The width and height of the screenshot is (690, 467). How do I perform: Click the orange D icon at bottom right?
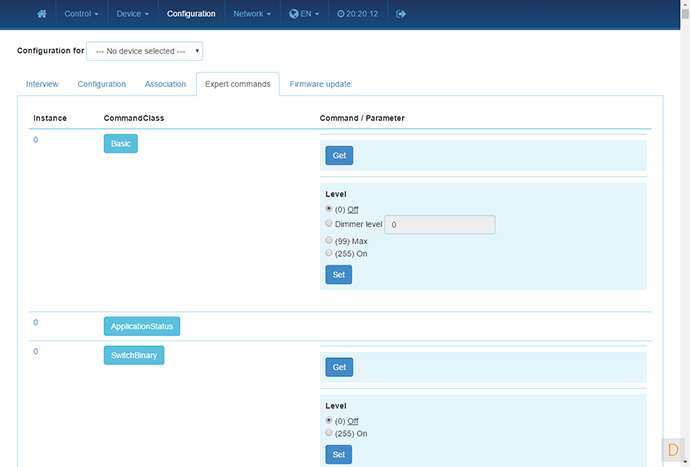click(x=673, y=449)
